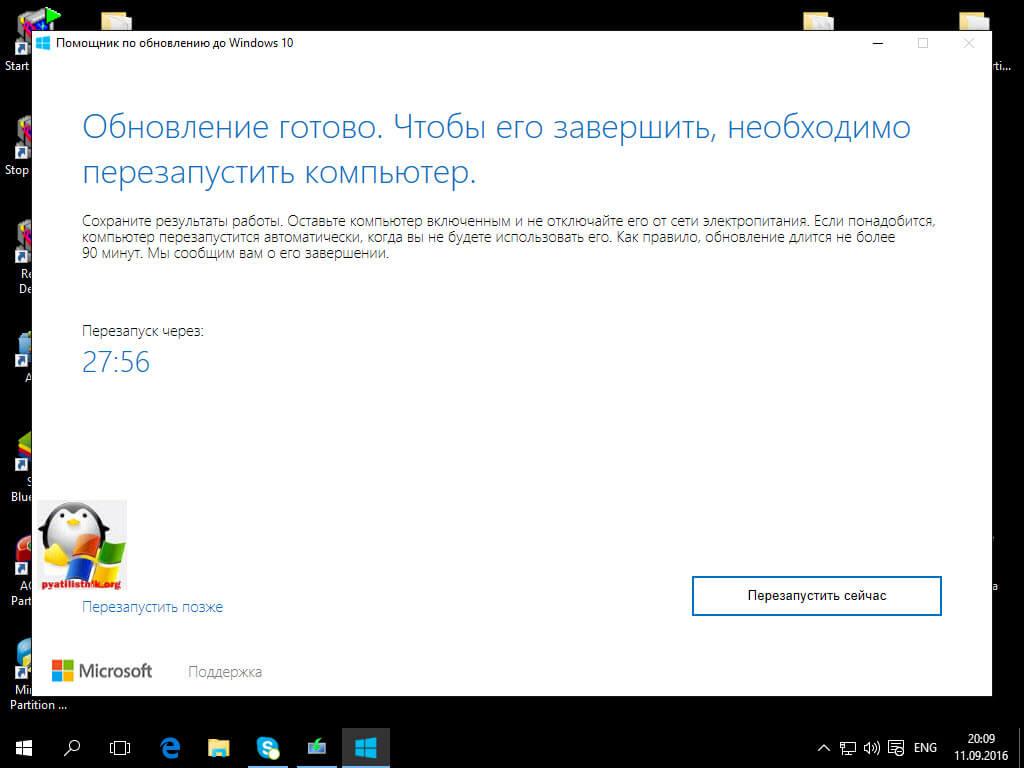Click the heading Обновление готово
Viewport: 1024px width, 768px height.
pos(232,127)
